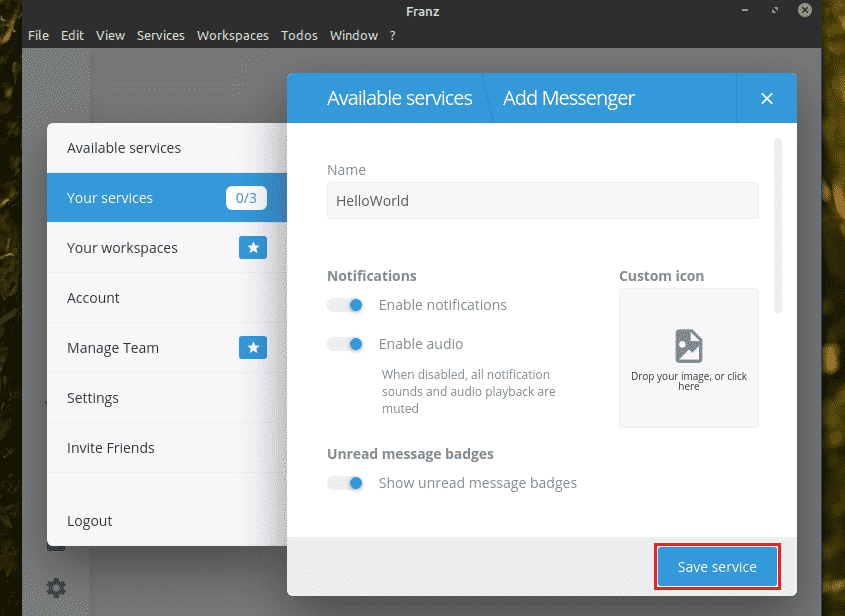Viewport: 845px width, 616px height.
Task: Open Account in the sidebar
Action: click(93, 298)
